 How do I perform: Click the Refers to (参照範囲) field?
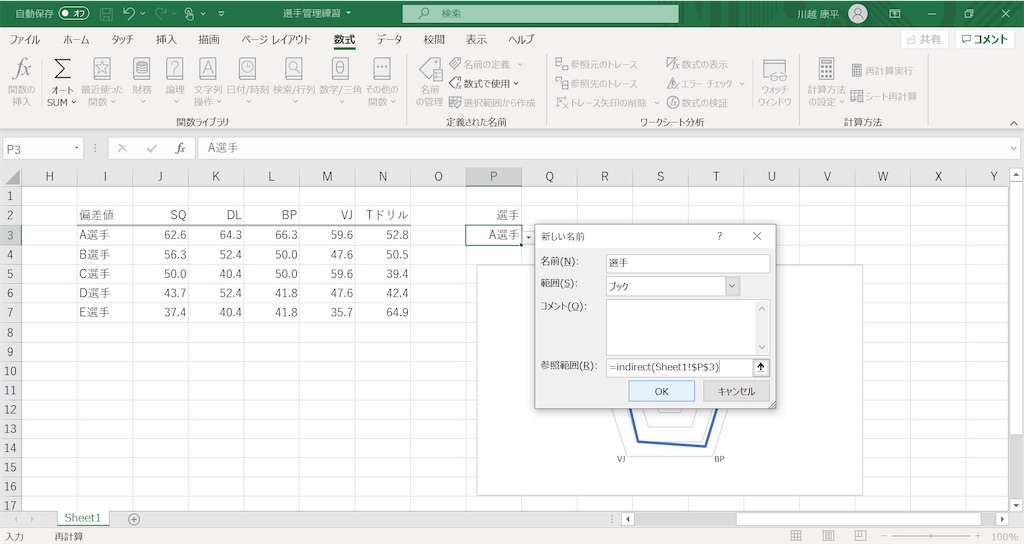pyautogui.click(x=679, y=367)
